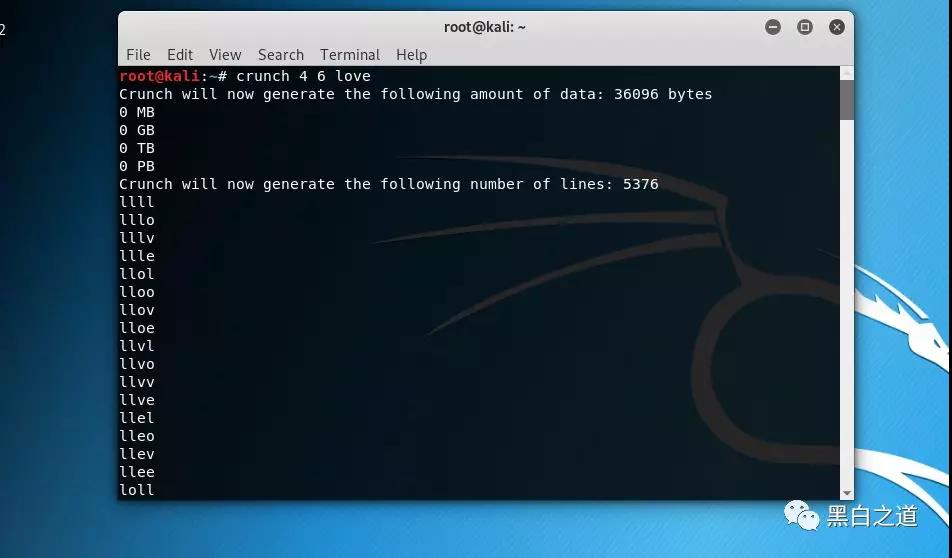The image size is (952, 558).
Task: Click the 'llee' output line
Action: coord(137,472)
